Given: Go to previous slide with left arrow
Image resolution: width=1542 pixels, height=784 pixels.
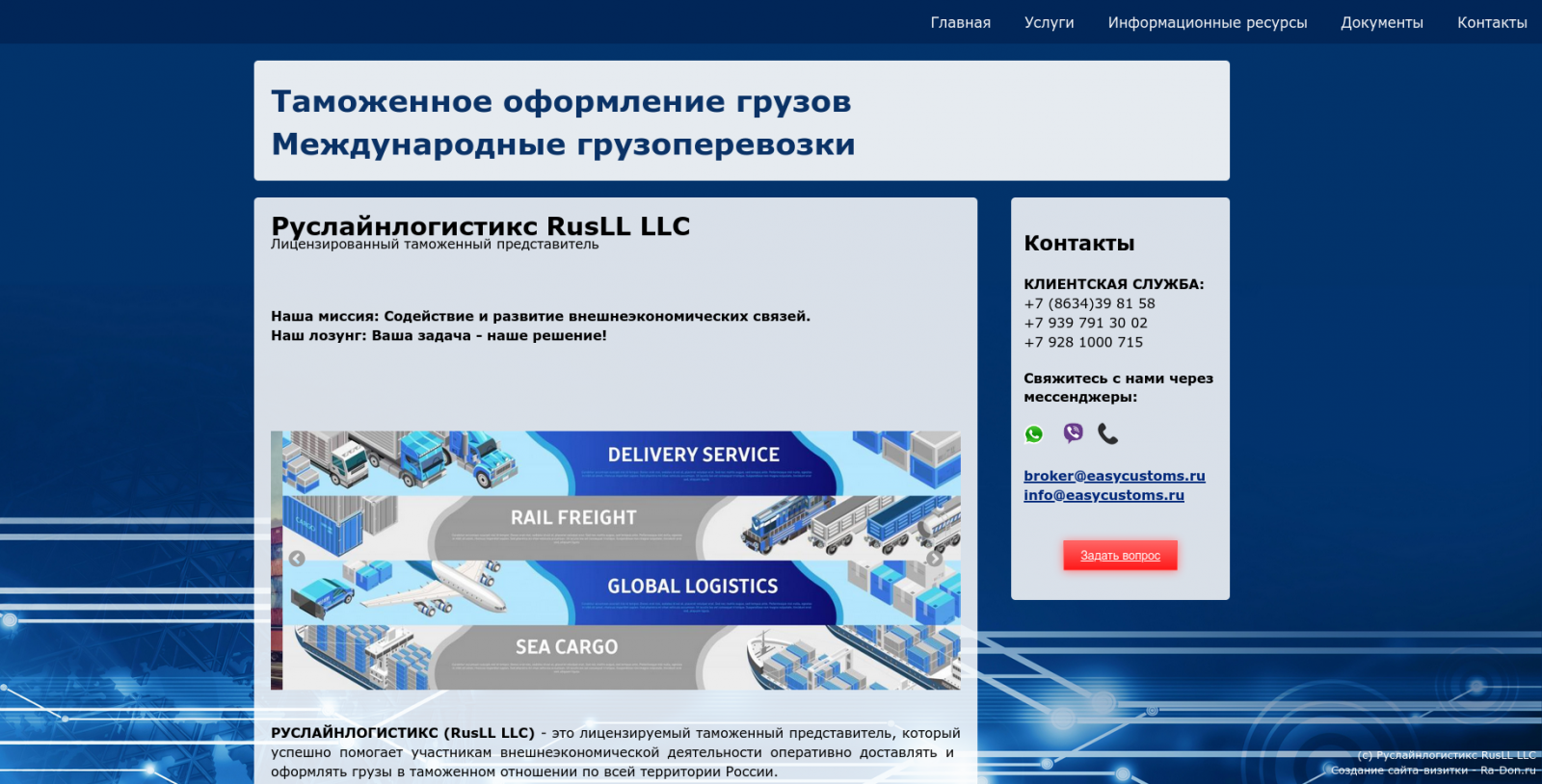Looking at the screenshot, I should pyautogui.click(x=297, y=559).
